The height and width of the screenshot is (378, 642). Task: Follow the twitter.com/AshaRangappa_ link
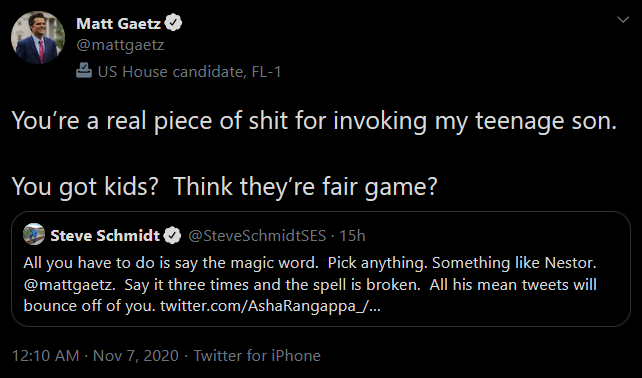click(x=270, y=306)
